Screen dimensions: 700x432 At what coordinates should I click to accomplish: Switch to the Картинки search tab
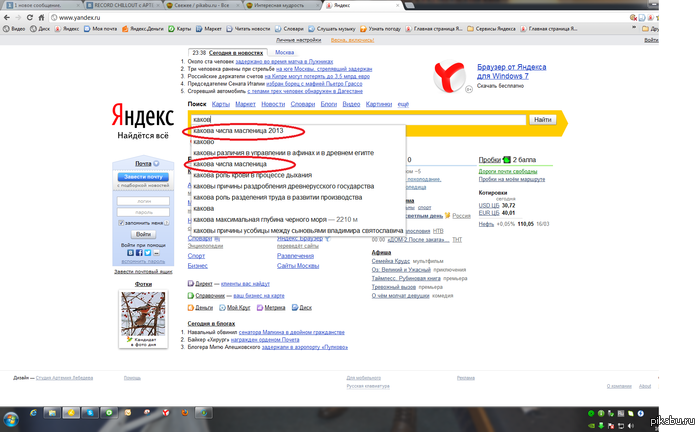point(379,104)
